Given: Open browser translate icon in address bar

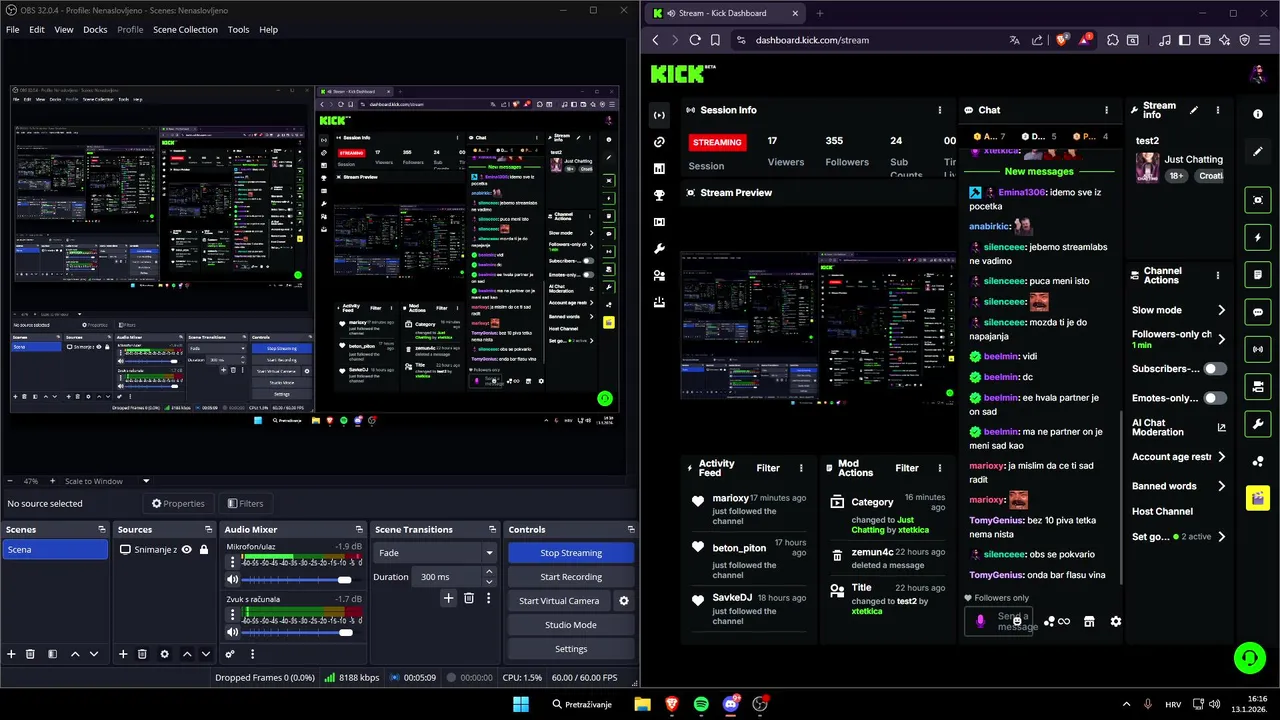Looking at the screenshot, I should coord(1014,40).
